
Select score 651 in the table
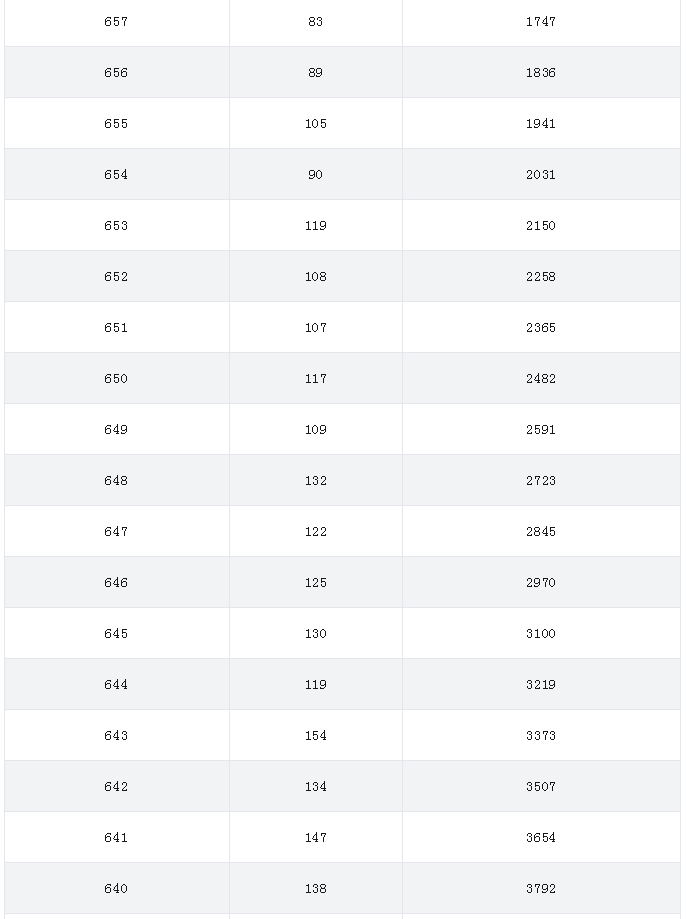coord(116,328)
